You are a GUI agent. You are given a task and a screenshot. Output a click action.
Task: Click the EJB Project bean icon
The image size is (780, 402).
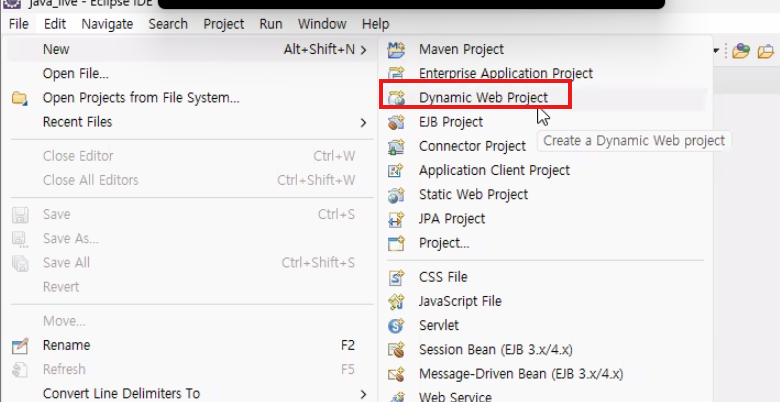pos(396,122)
